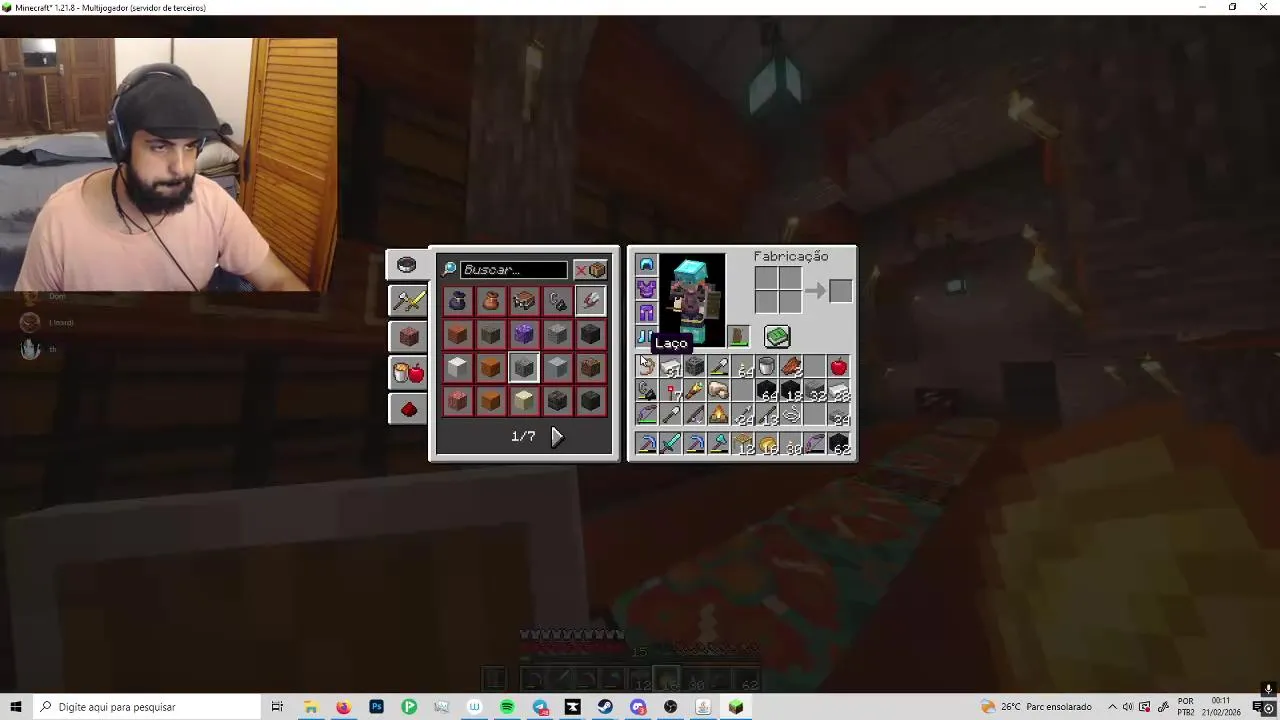Open the search-all recipes tab with compass

tap(406, 265)
